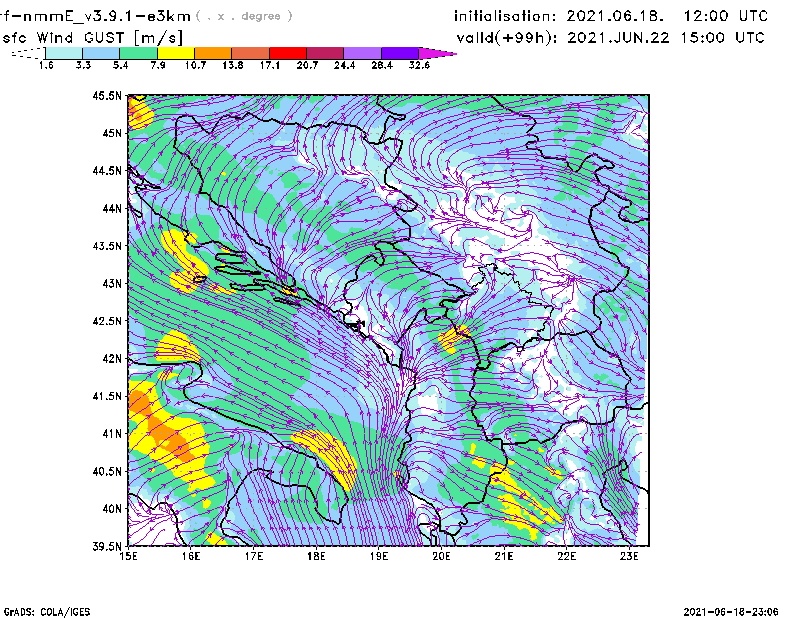Viewport: 800px width, 618px height.
Task: Click legend value 32.6
Action: [419, 65]
